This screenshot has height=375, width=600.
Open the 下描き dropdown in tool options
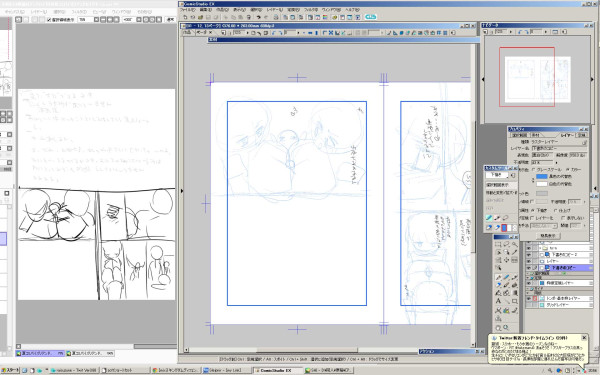[x=497, y=175]
